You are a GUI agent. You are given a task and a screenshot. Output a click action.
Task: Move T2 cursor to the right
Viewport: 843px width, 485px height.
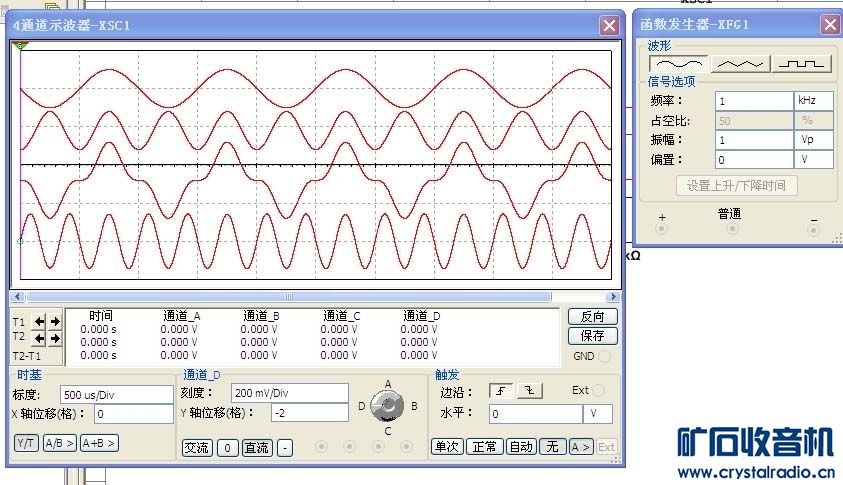pos(55,338)
